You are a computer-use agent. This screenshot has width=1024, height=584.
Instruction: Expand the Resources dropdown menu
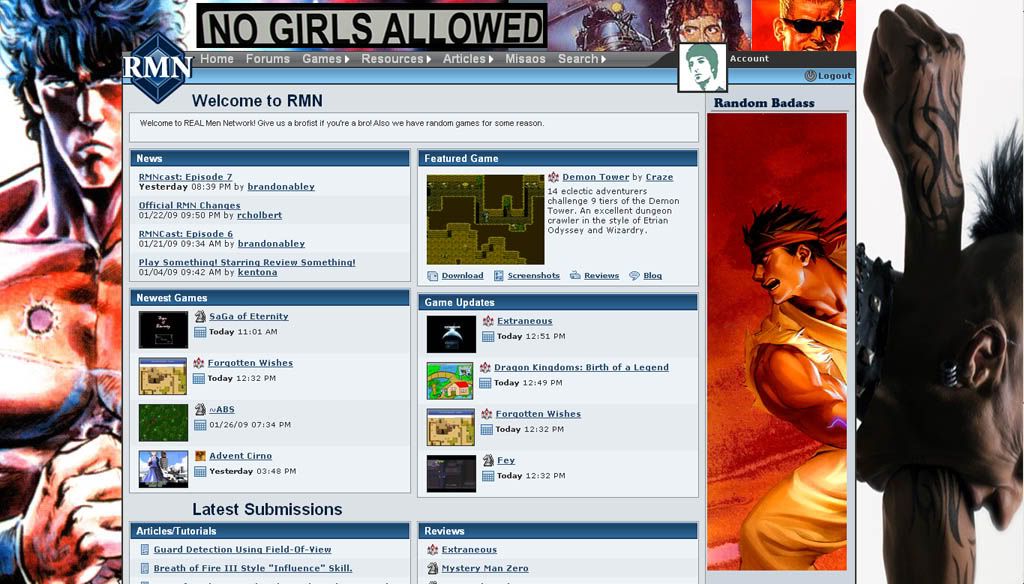(x=396, y=59)
